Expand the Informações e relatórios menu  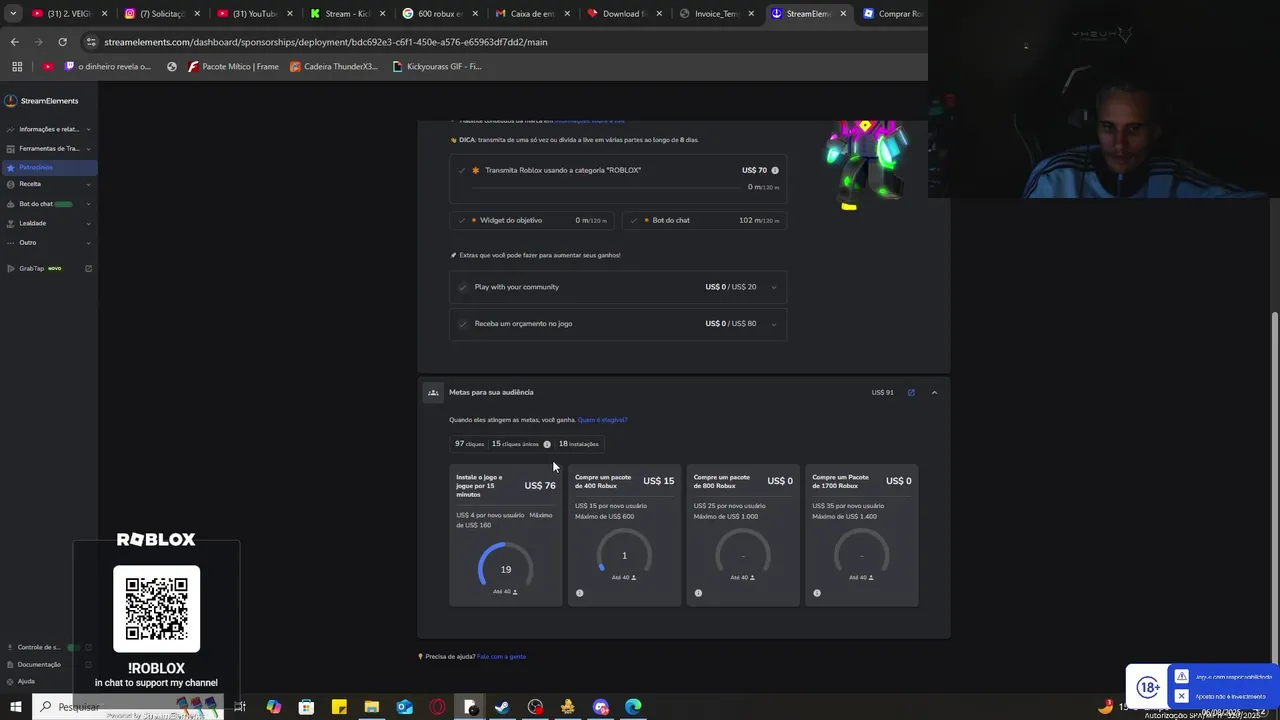tap(49, 129)
